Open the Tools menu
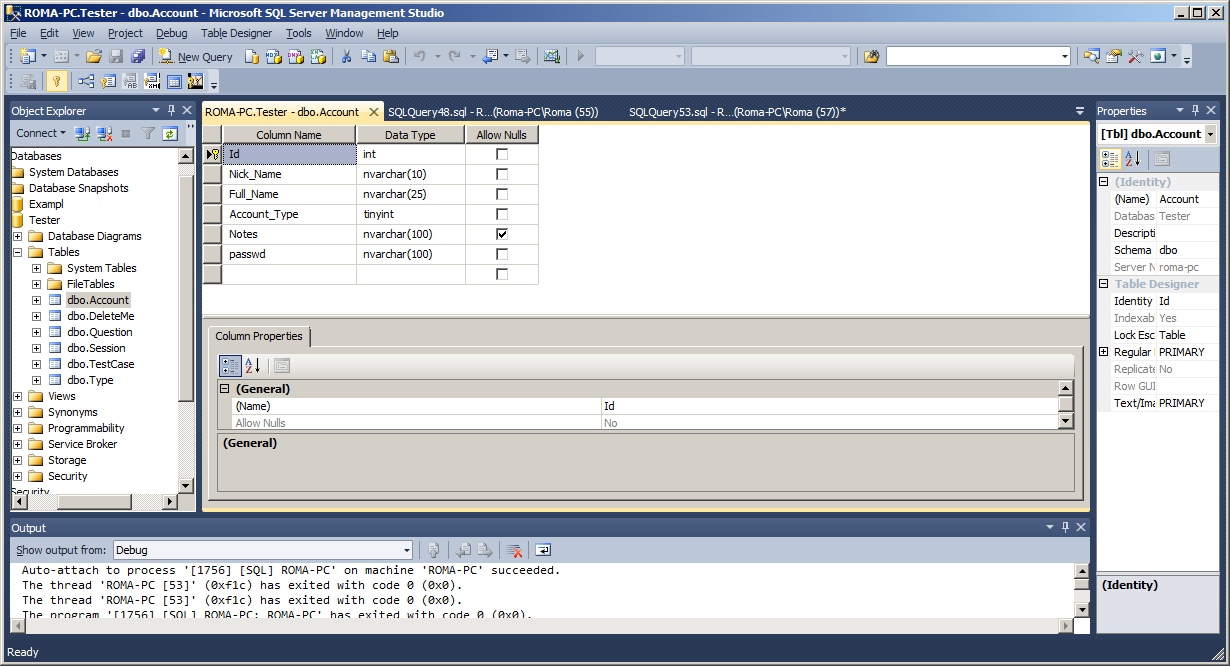 click(x=299, y=33)
